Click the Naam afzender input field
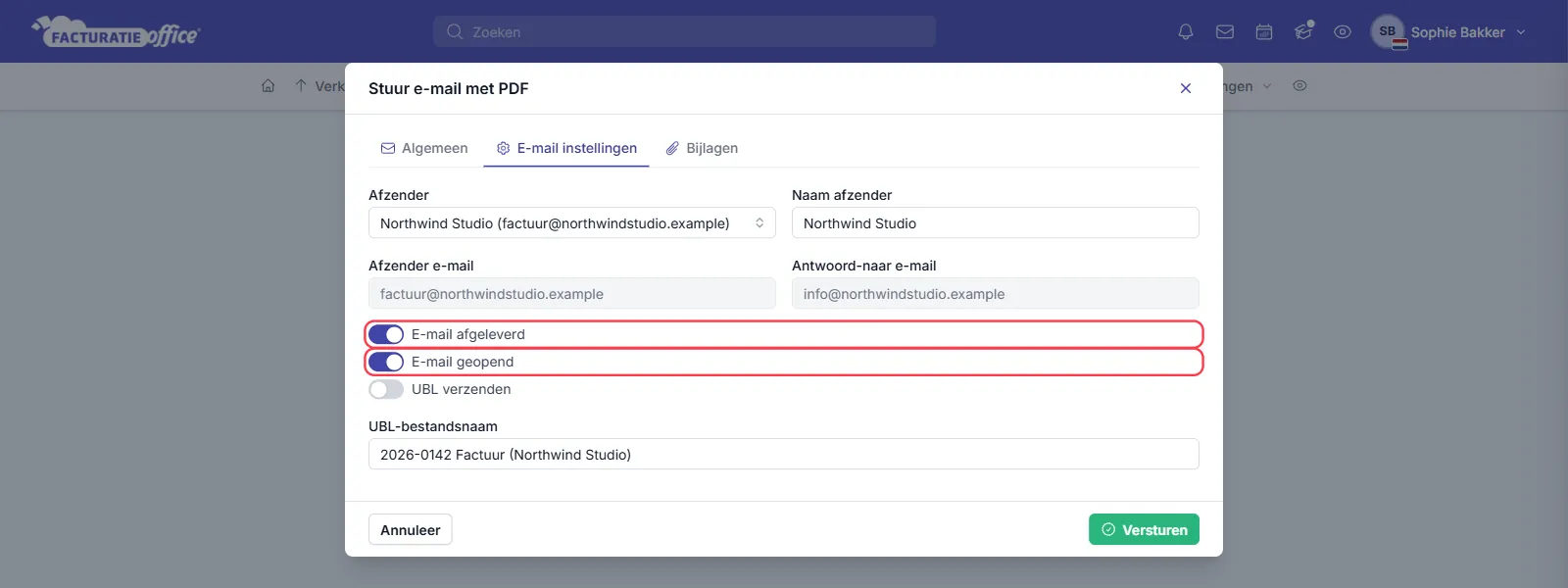1568x588 pixels. coord(996,222)
